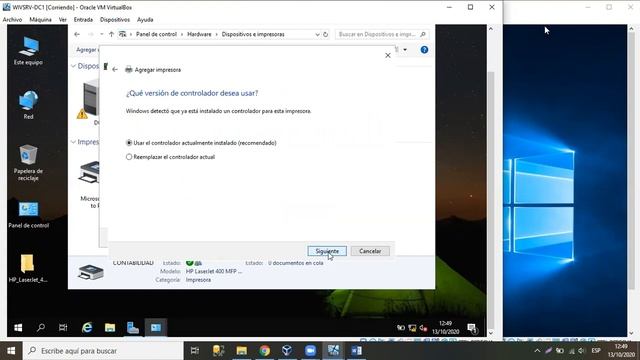Image resolution: width=640 pixels, height=360 pixels.
Task: Open Zoom from host taskbar
Action: pyautogui.click(x=310, y=351)
